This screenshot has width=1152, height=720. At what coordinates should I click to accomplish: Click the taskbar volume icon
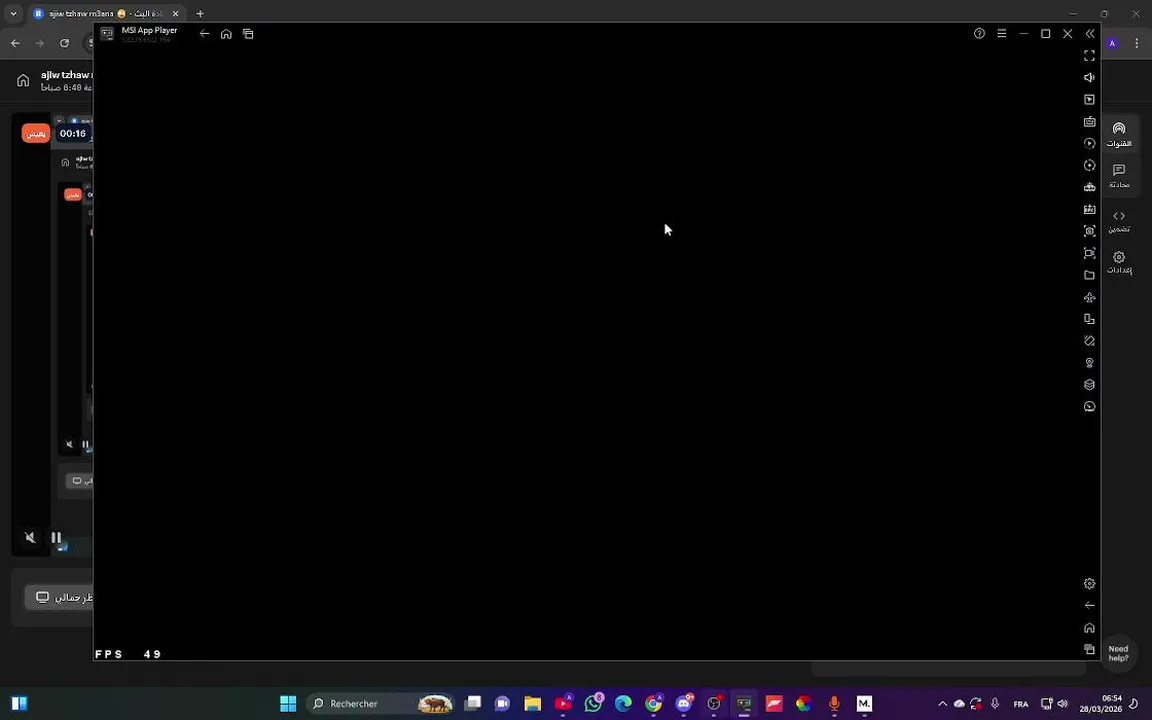pos(1062,704)
